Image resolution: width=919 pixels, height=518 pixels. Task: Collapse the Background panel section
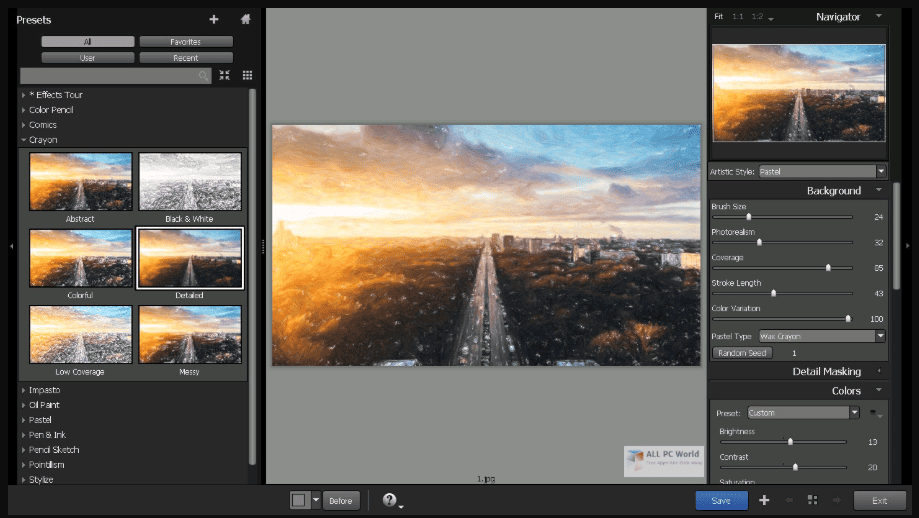pos(879,190)
